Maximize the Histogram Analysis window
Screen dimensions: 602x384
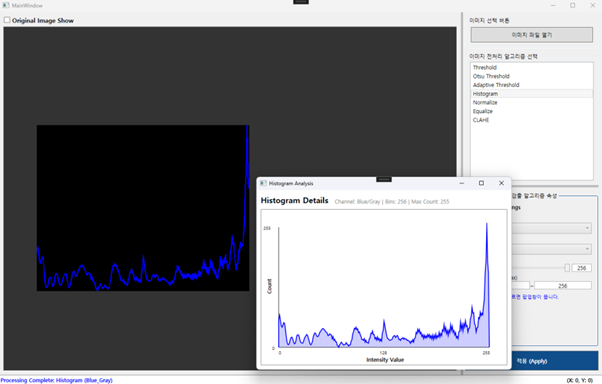481,184
